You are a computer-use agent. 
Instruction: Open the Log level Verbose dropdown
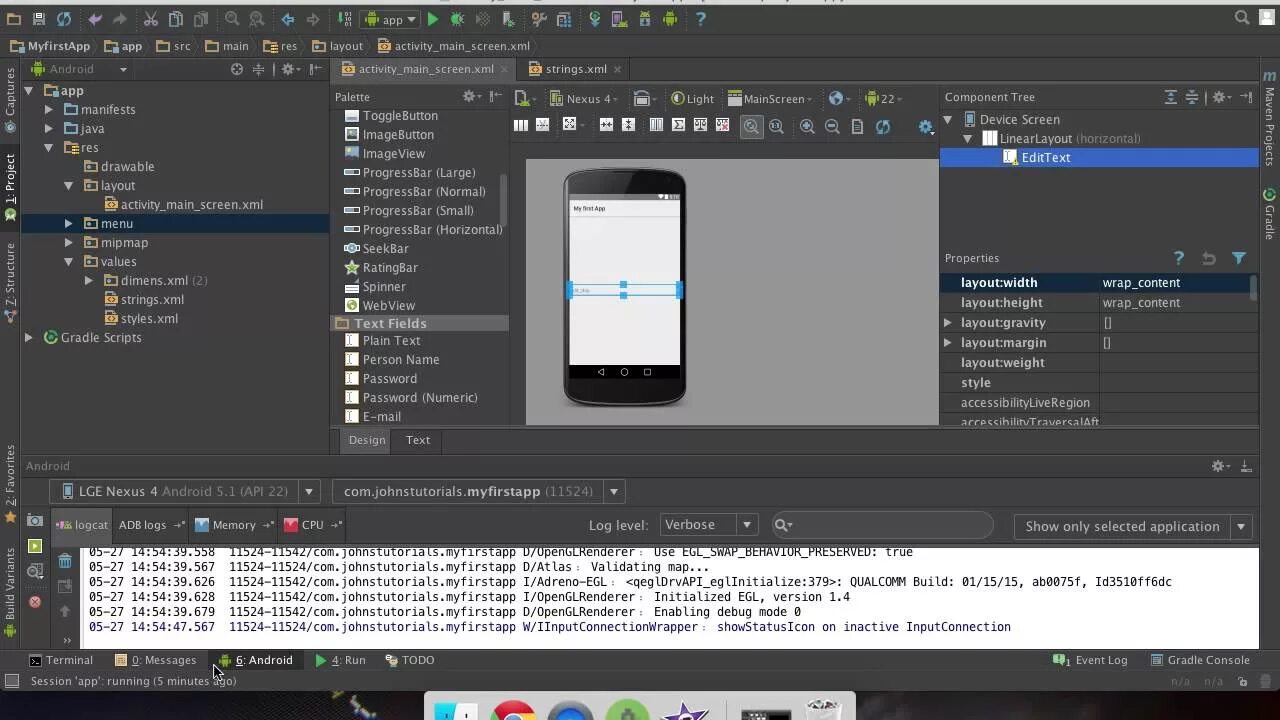pyautogui.click(x=709, y=525)
